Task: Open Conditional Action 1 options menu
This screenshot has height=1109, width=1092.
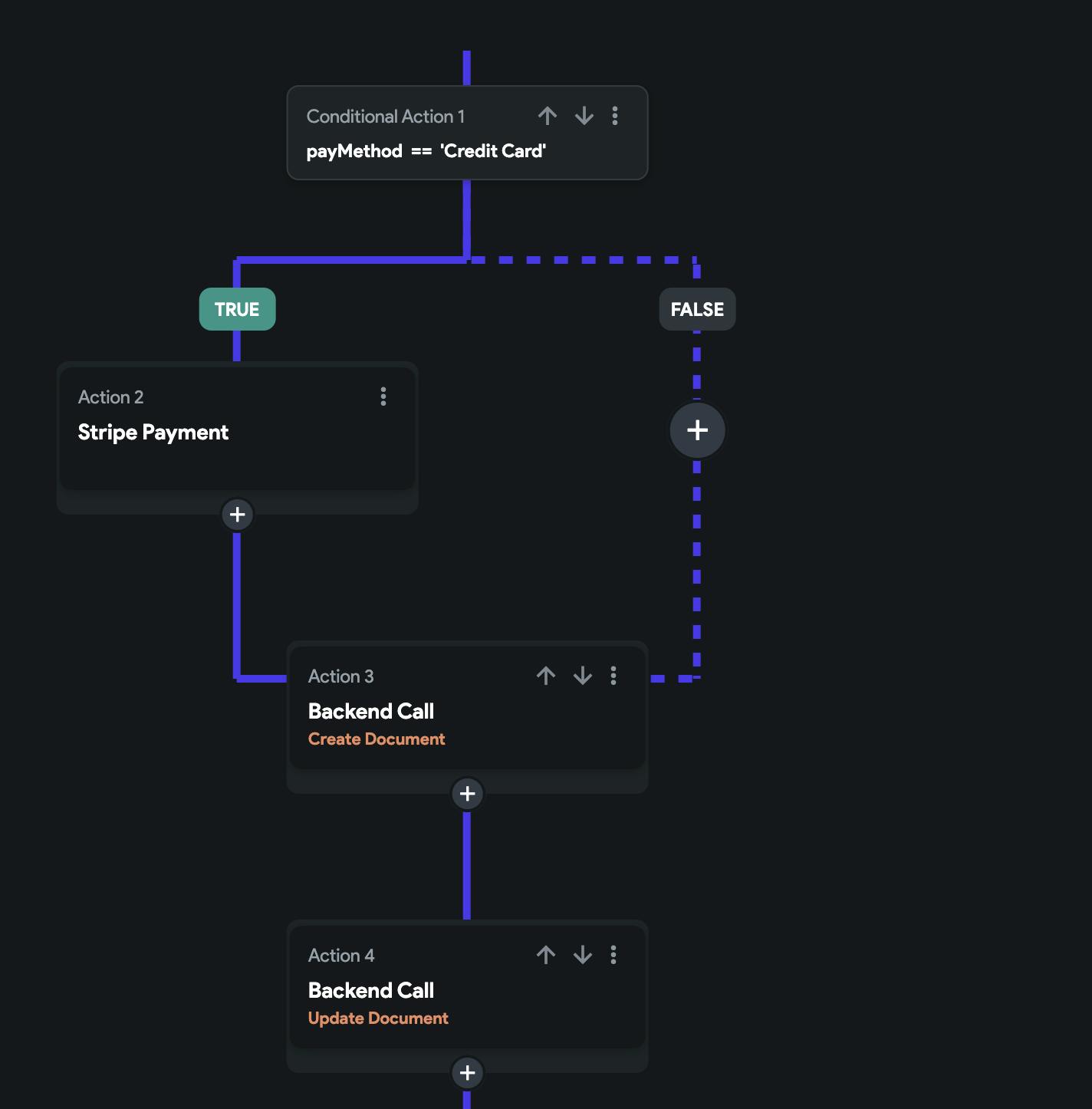Action: point(615,116)
